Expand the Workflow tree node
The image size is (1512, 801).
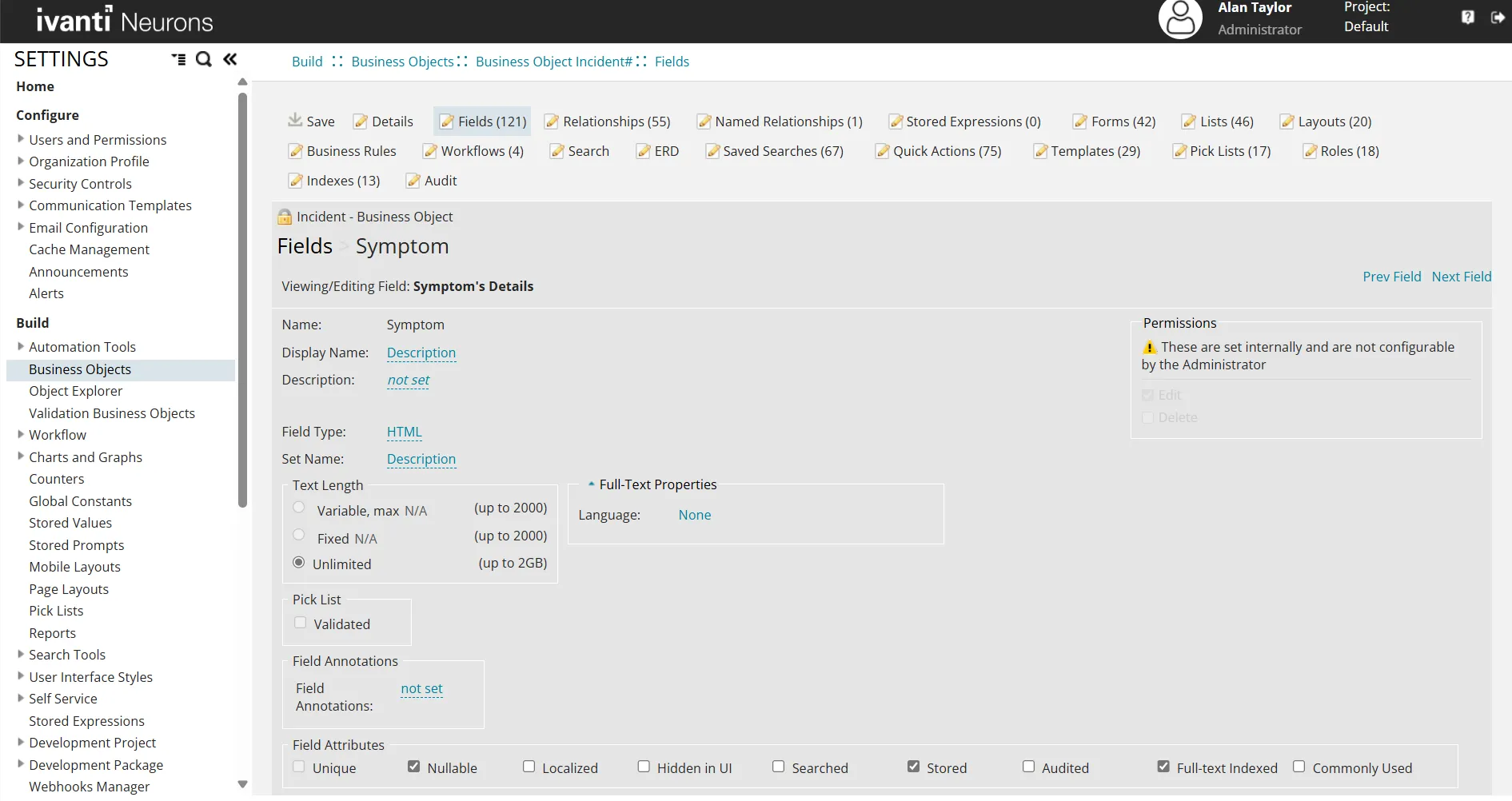click(21, 434)
